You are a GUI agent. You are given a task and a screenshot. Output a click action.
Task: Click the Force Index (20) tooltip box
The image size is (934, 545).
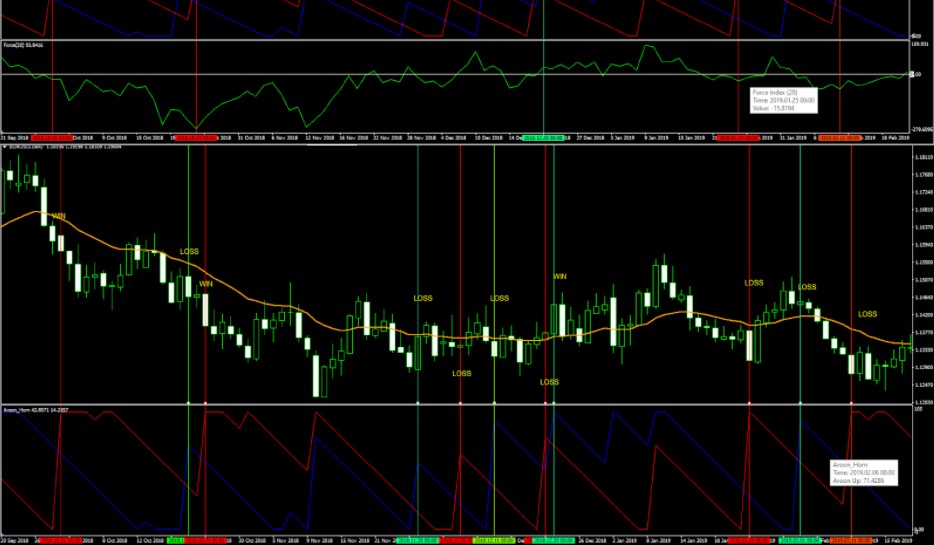pos(783,101)
